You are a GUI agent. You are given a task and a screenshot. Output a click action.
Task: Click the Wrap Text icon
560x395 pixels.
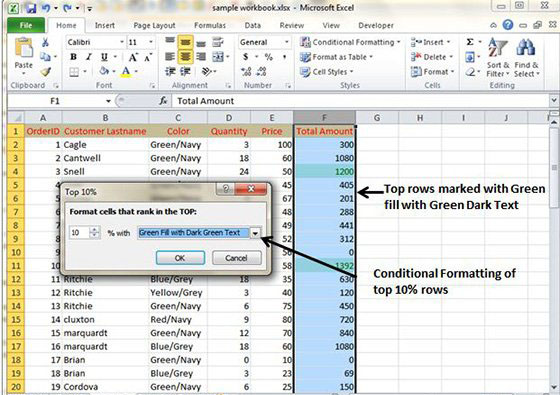point(218,42)
